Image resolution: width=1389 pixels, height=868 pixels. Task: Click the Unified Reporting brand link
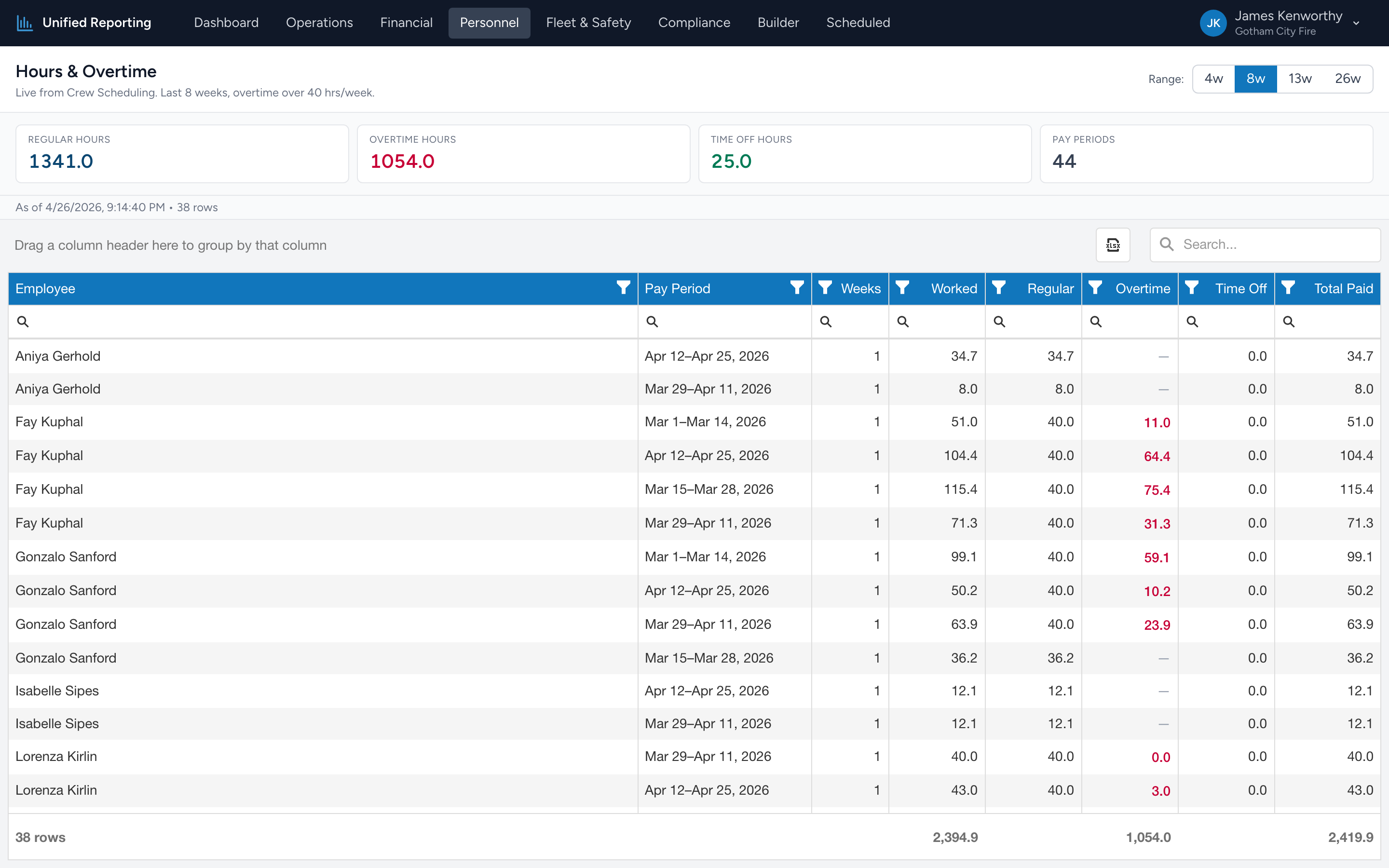click(x=84, y=23)
